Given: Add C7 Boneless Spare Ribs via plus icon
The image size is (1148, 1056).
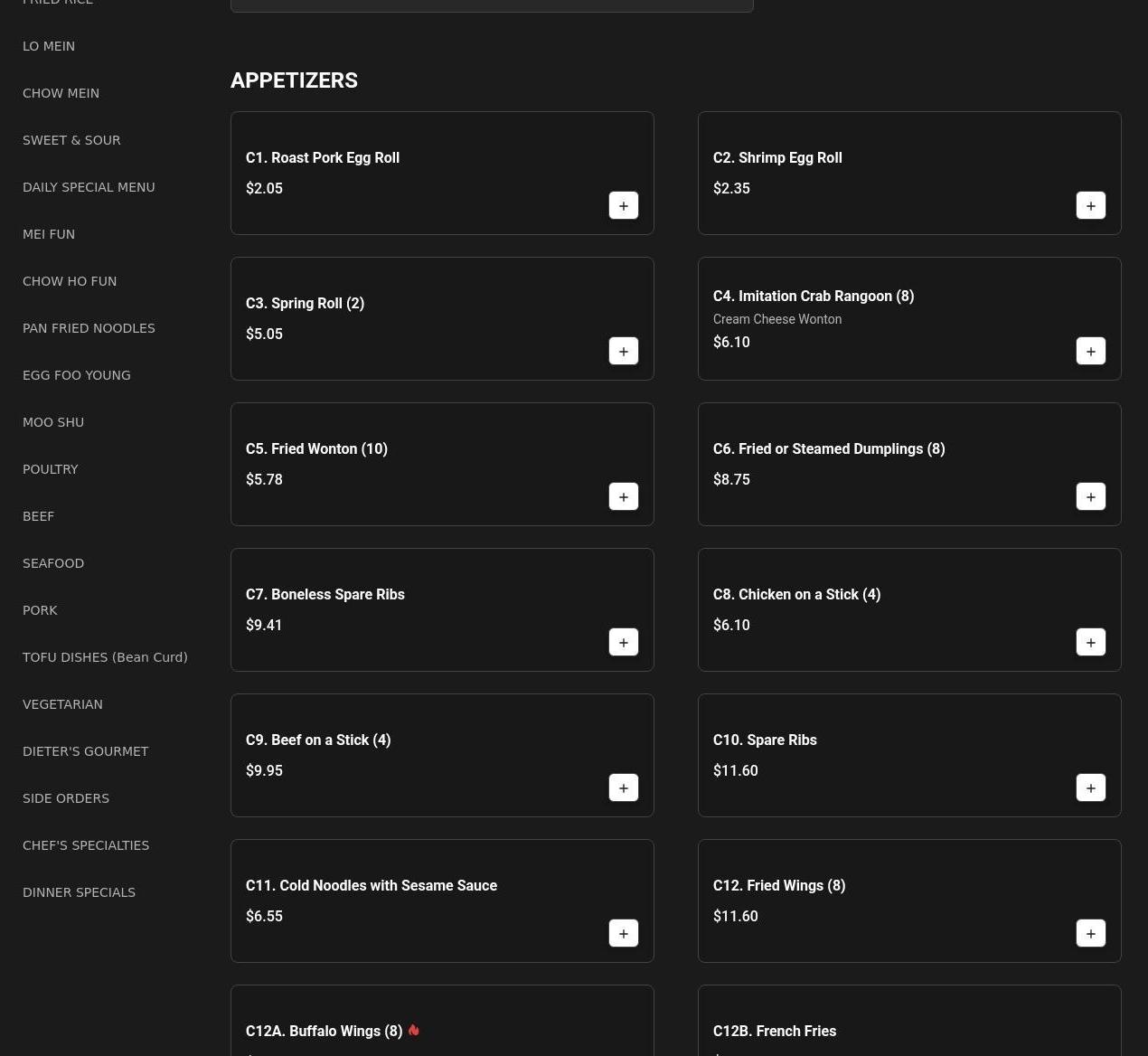Looking at the screenshot, I should tap(624, 642).
